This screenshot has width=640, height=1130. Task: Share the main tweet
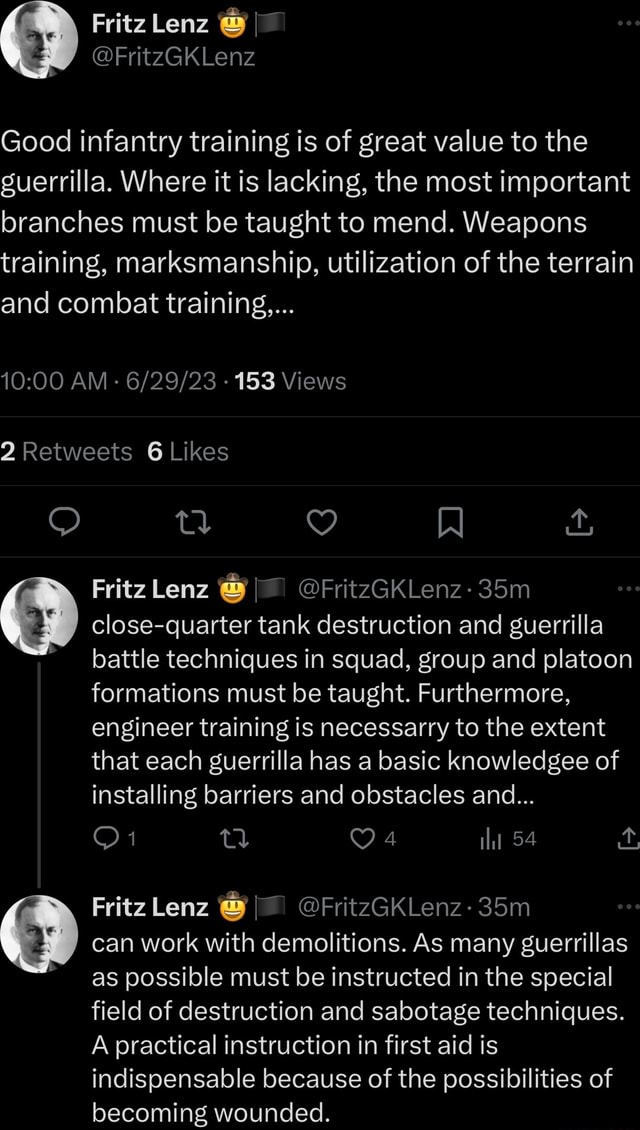point(578,522)
